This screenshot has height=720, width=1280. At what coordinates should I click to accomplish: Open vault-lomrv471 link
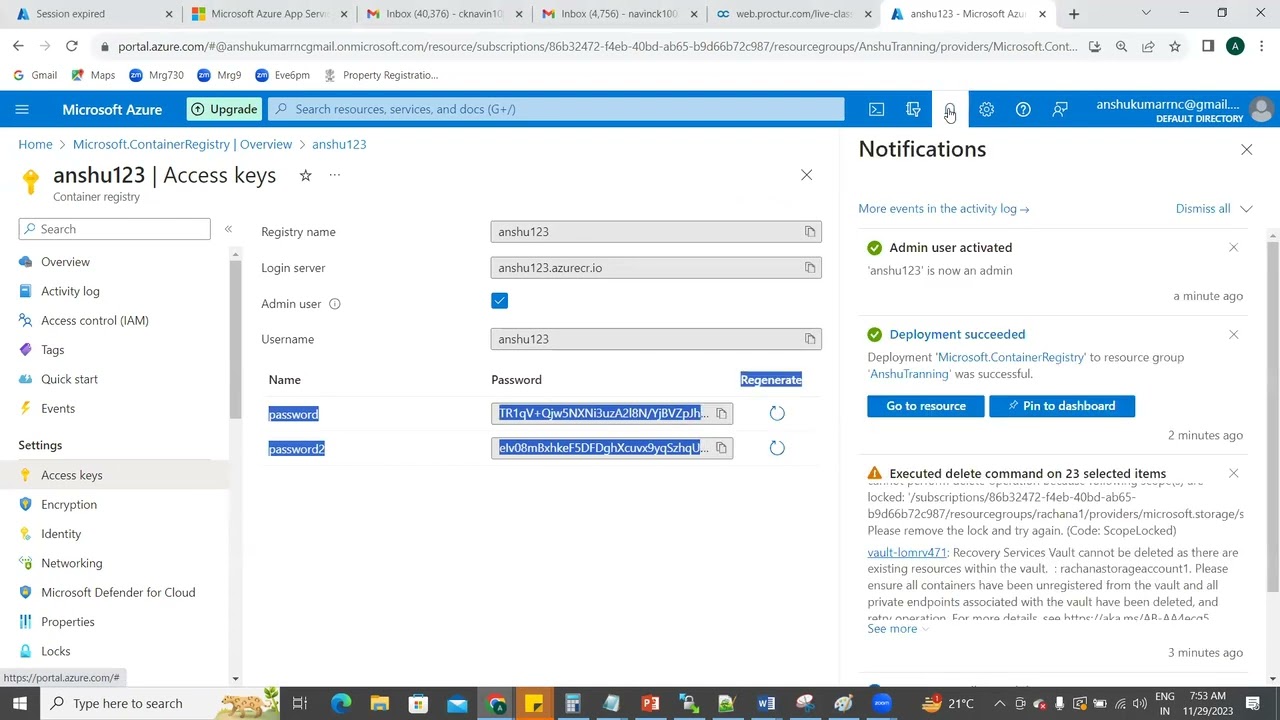click(906, 552)
